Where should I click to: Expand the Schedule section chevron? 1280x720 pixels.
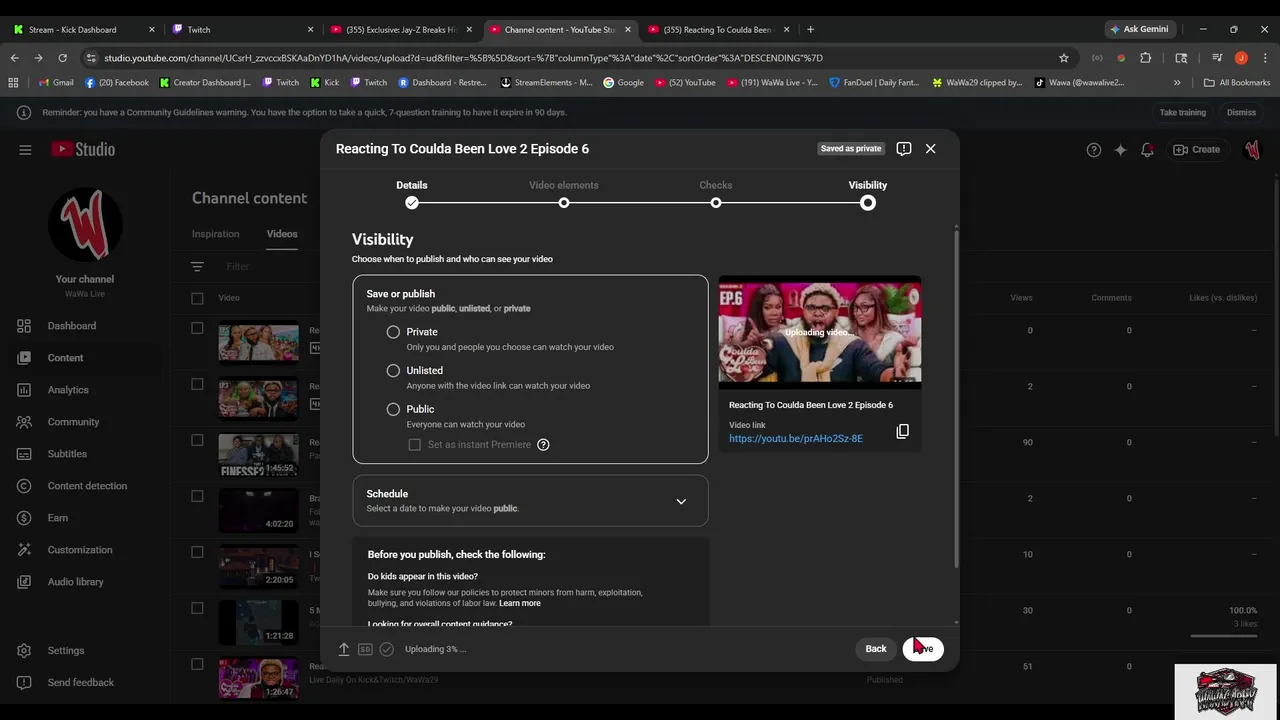click(x=681, y=501)
